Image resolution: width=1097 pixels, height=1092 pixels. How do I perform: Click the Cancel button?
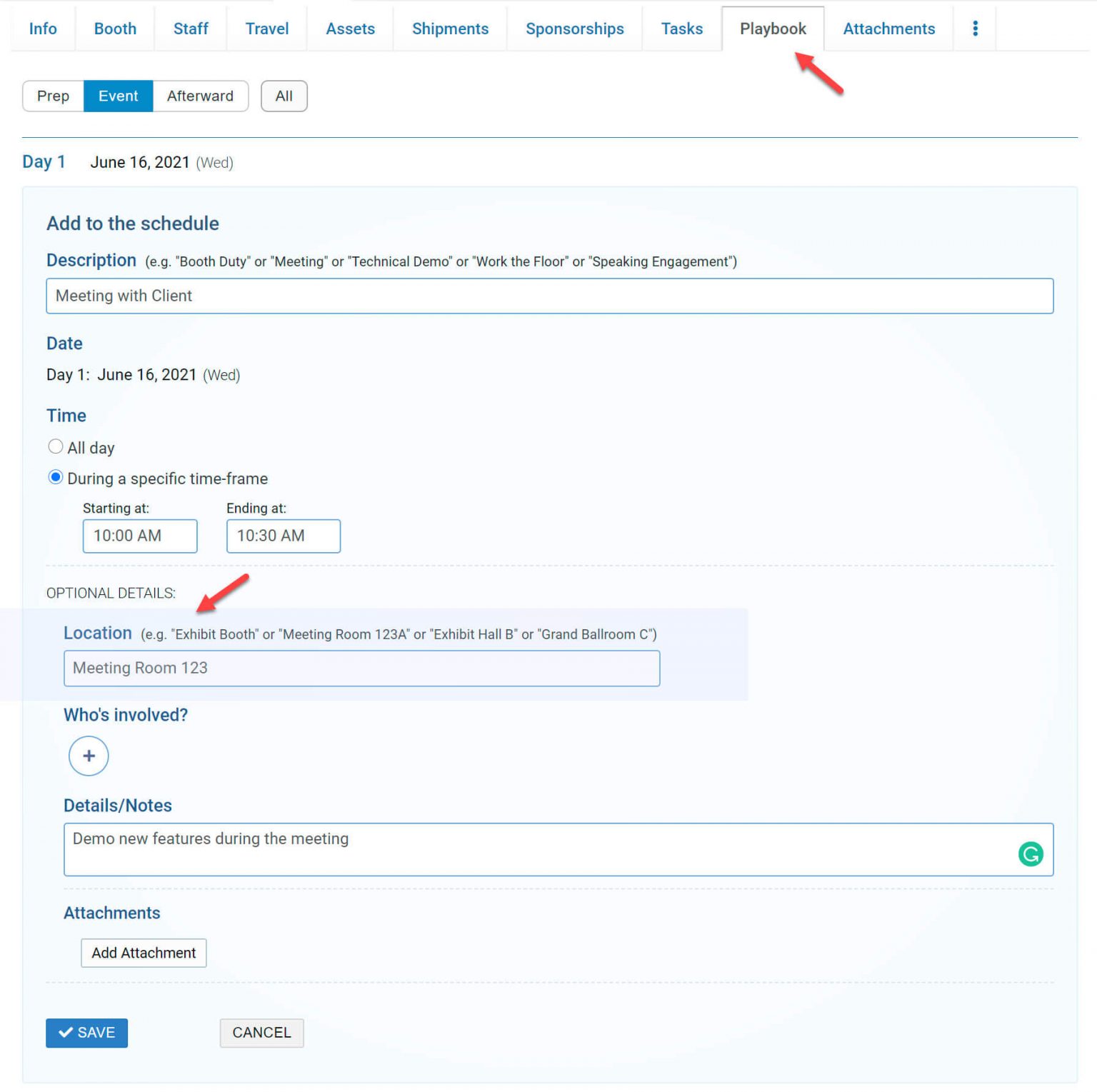[261, 1033]
